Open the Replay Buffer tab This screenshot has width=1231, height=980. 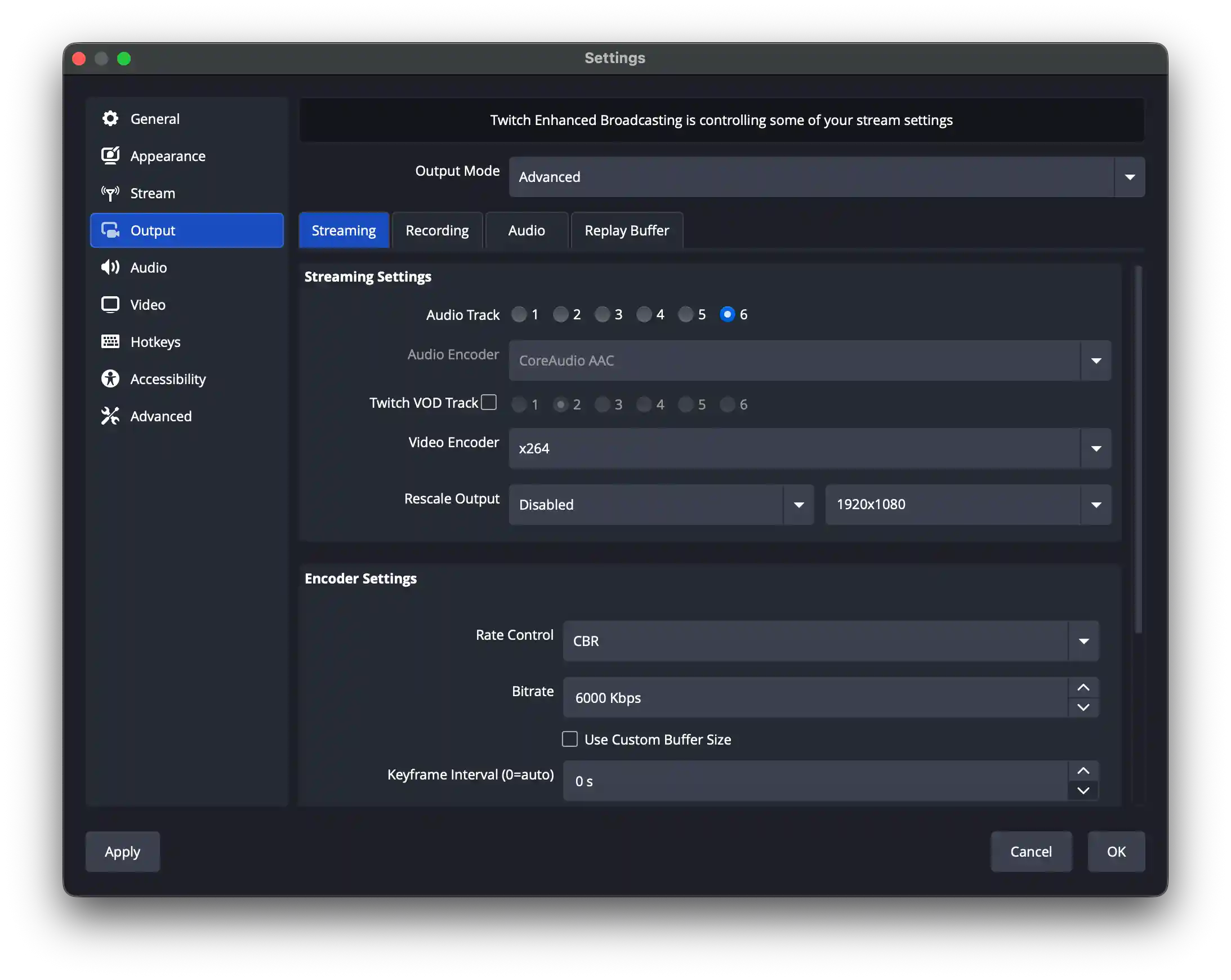pyautogui.click(x=626, y=231)
